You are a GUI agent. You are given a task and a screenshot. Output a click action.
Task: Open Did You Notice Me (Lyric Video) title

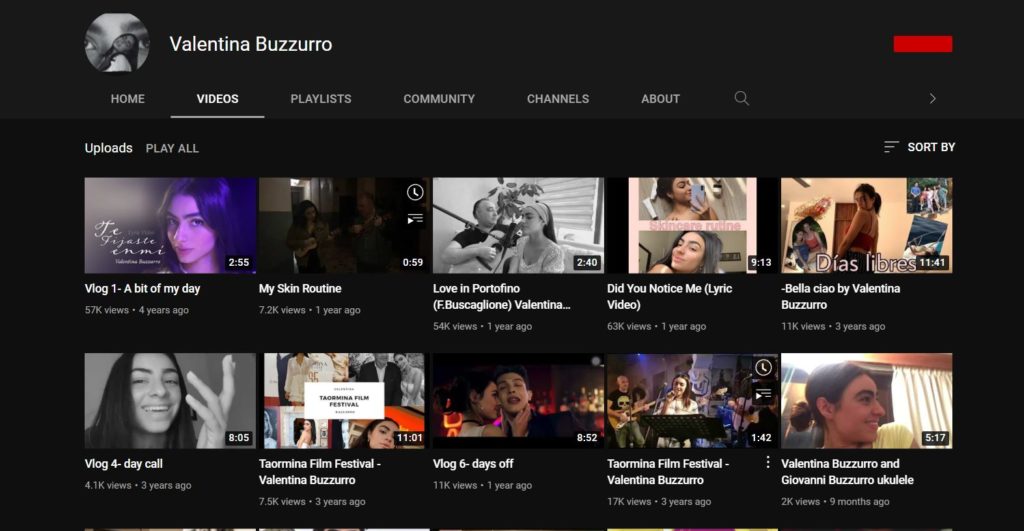click(669, 297)
